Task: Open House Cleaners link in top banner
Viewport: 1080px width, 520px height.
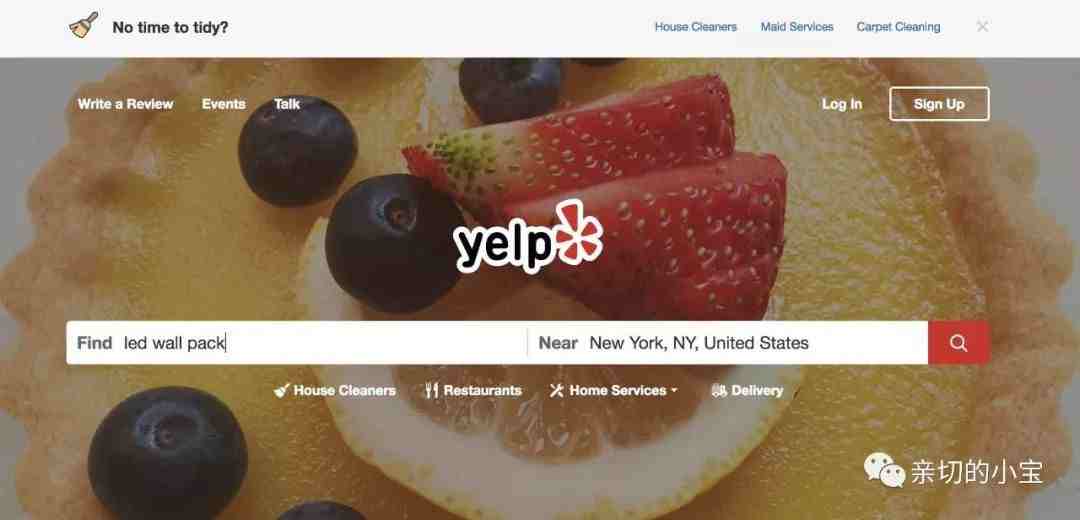Action: tap(695, 27)
